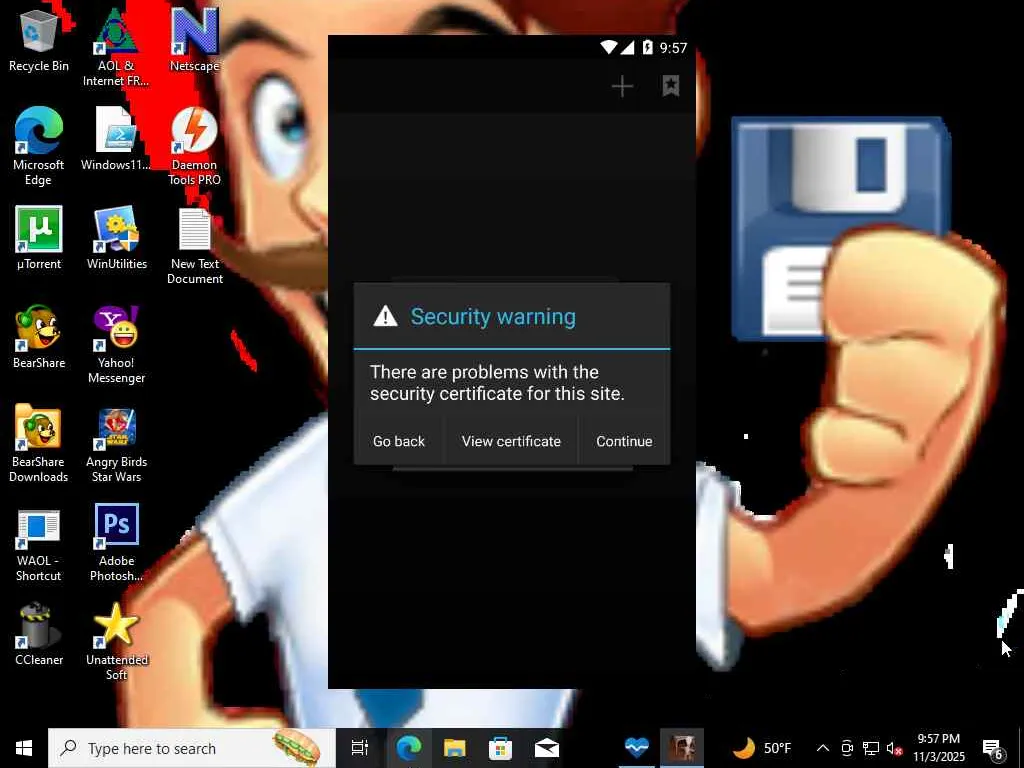Open the Windows Start menu
The image size is (1024, 768).
[24, 748]
